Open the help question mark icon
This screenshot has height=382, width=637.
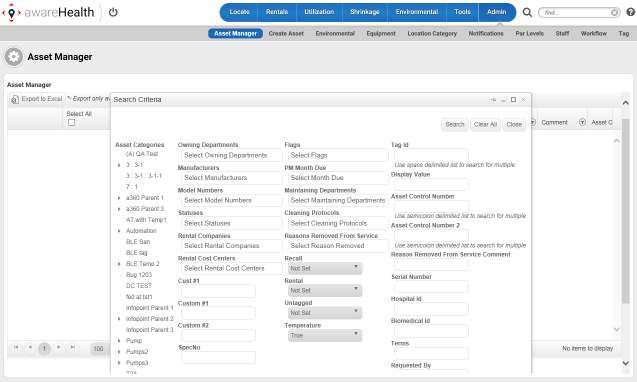click(x=630, y=12)
